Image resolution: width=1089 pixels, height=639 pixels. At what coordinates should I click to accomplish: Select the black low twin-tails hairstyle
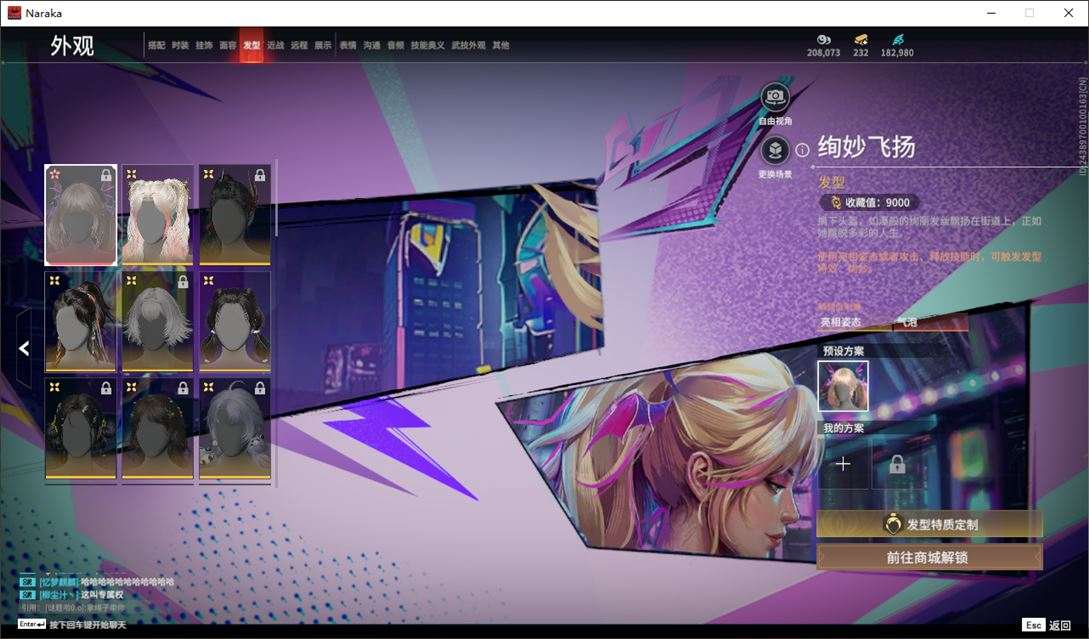pos(235,322)
